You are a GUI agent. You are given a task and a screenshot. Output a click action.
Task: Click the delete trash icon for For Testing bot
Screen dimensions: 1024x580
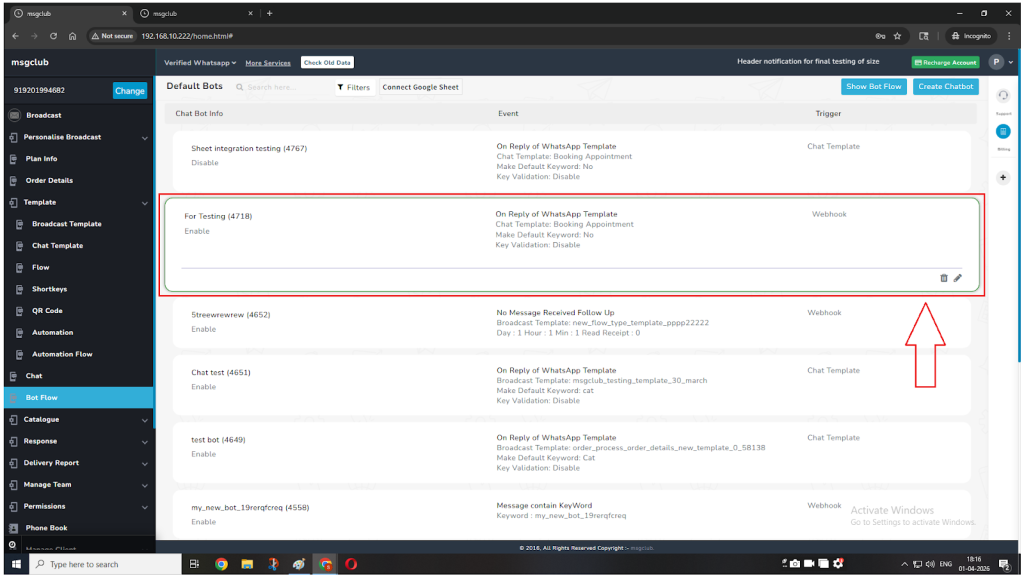[943, 278]
